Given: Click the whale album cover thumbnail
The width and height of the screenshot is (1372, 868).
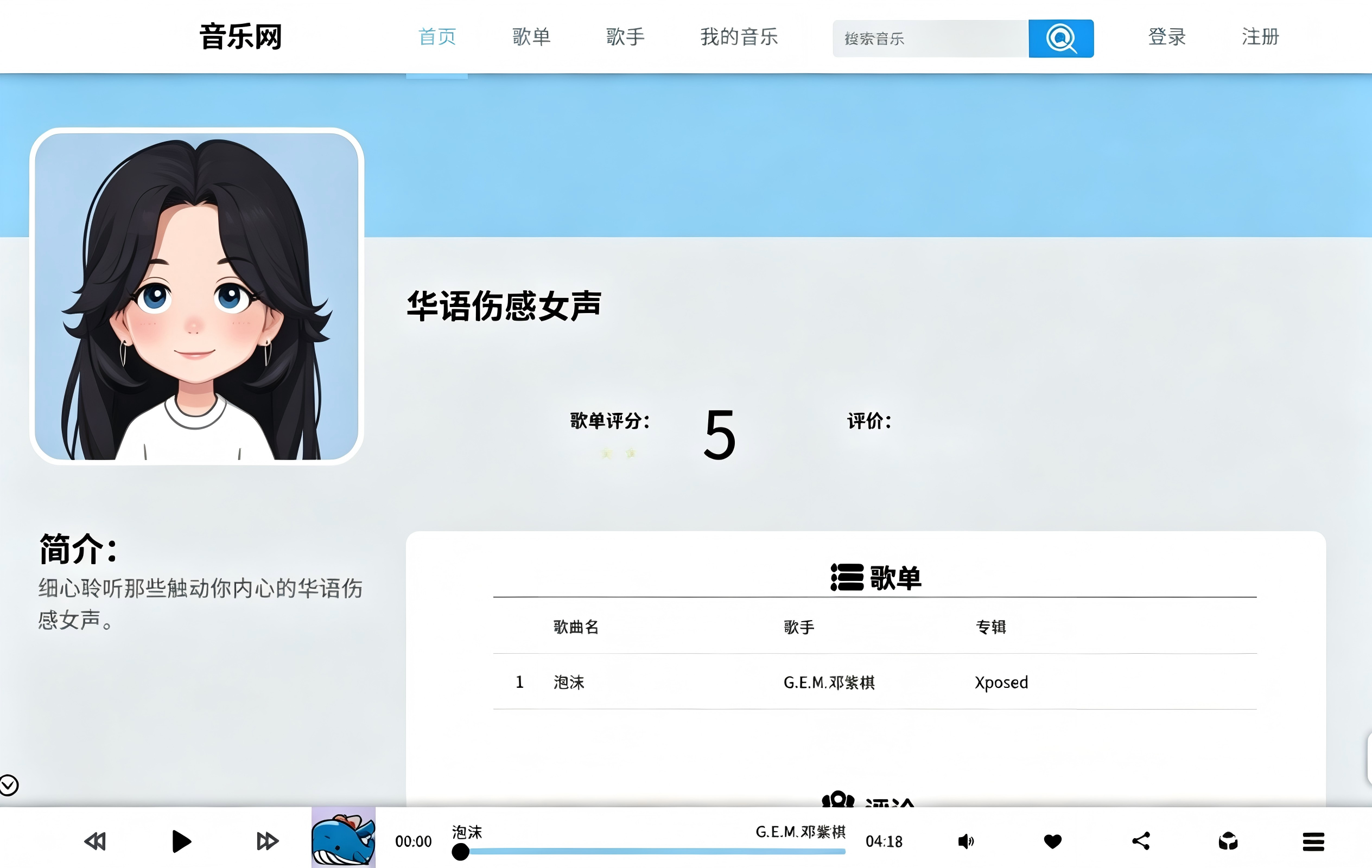Looking at the screenshot, I should click(x=343, y=837).
